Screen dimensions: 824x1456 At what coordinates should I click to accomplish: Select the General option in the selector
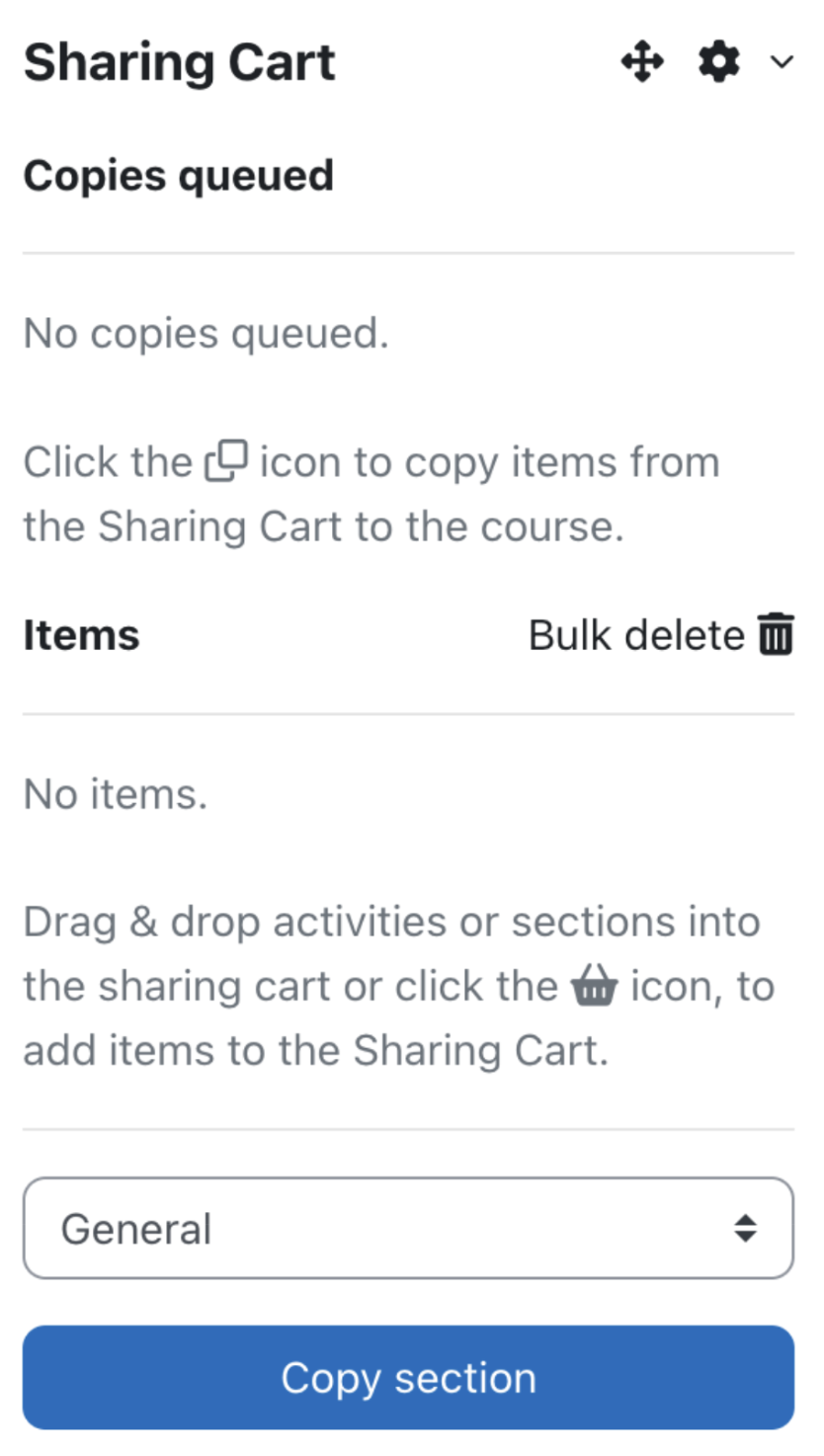coord(136,1228)
